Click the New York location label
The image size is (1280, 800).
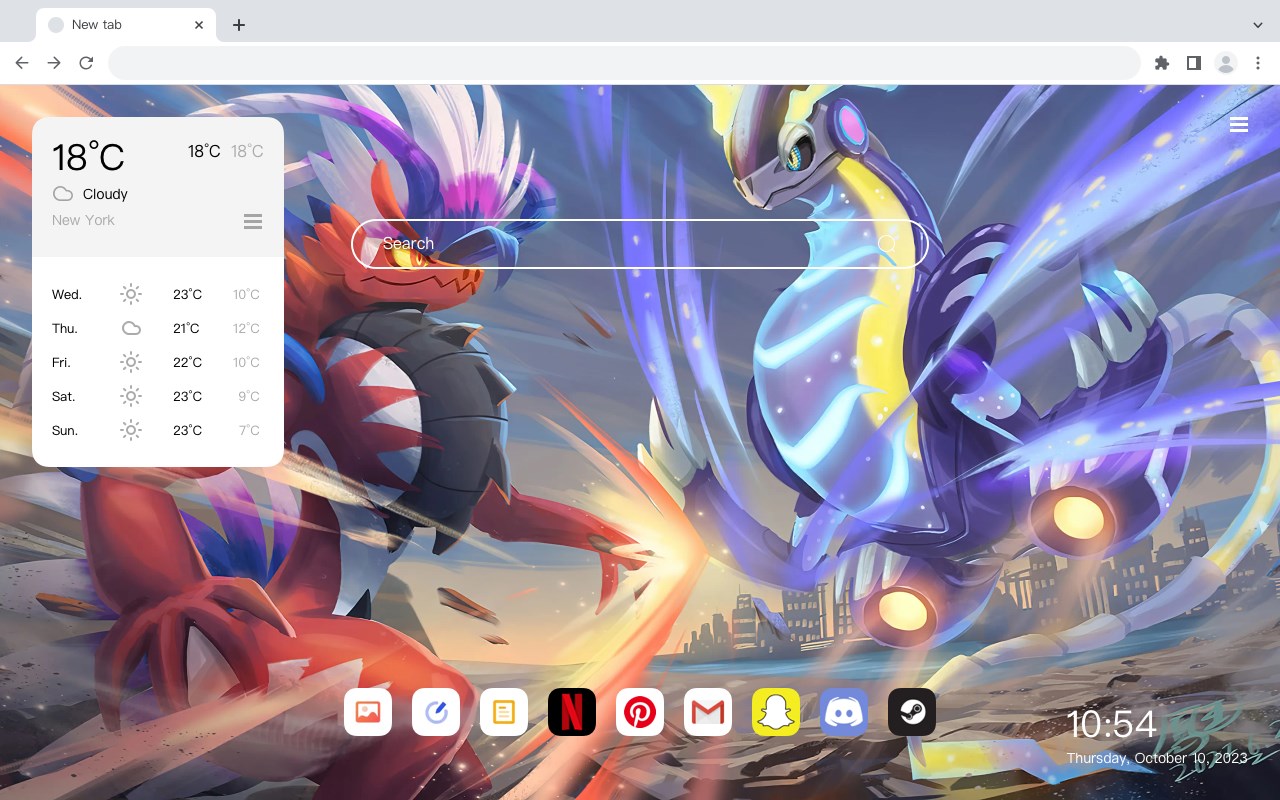click(x=83, y=220)
